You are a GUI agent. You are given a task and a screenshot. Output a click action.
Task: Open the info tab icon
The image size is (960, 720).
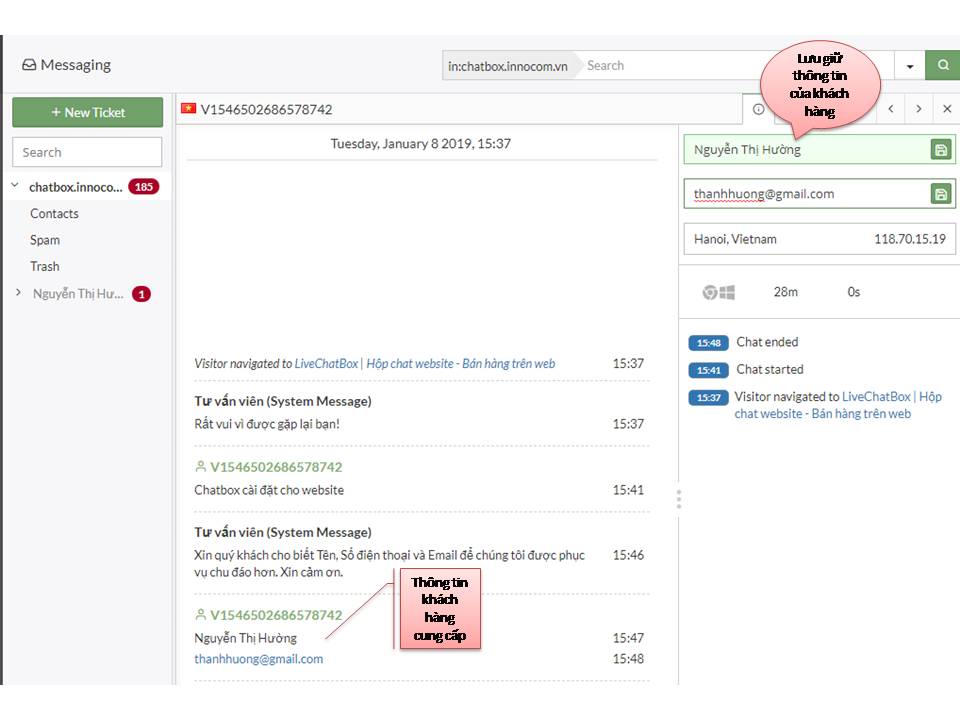759,109
